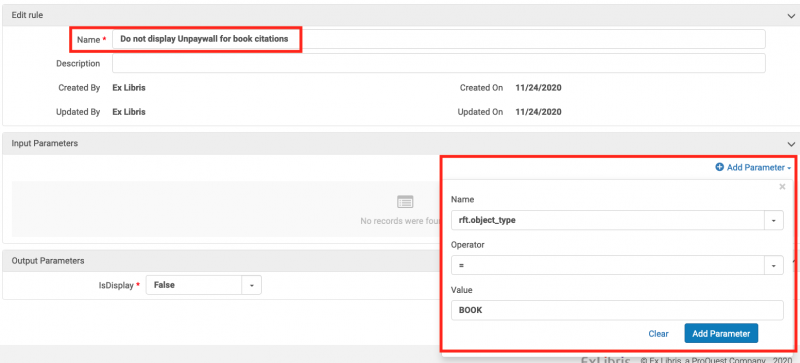This screenshot has width=800, height=363.
Task: Click the empty records table icon
Action: click(x=405, y=202)
